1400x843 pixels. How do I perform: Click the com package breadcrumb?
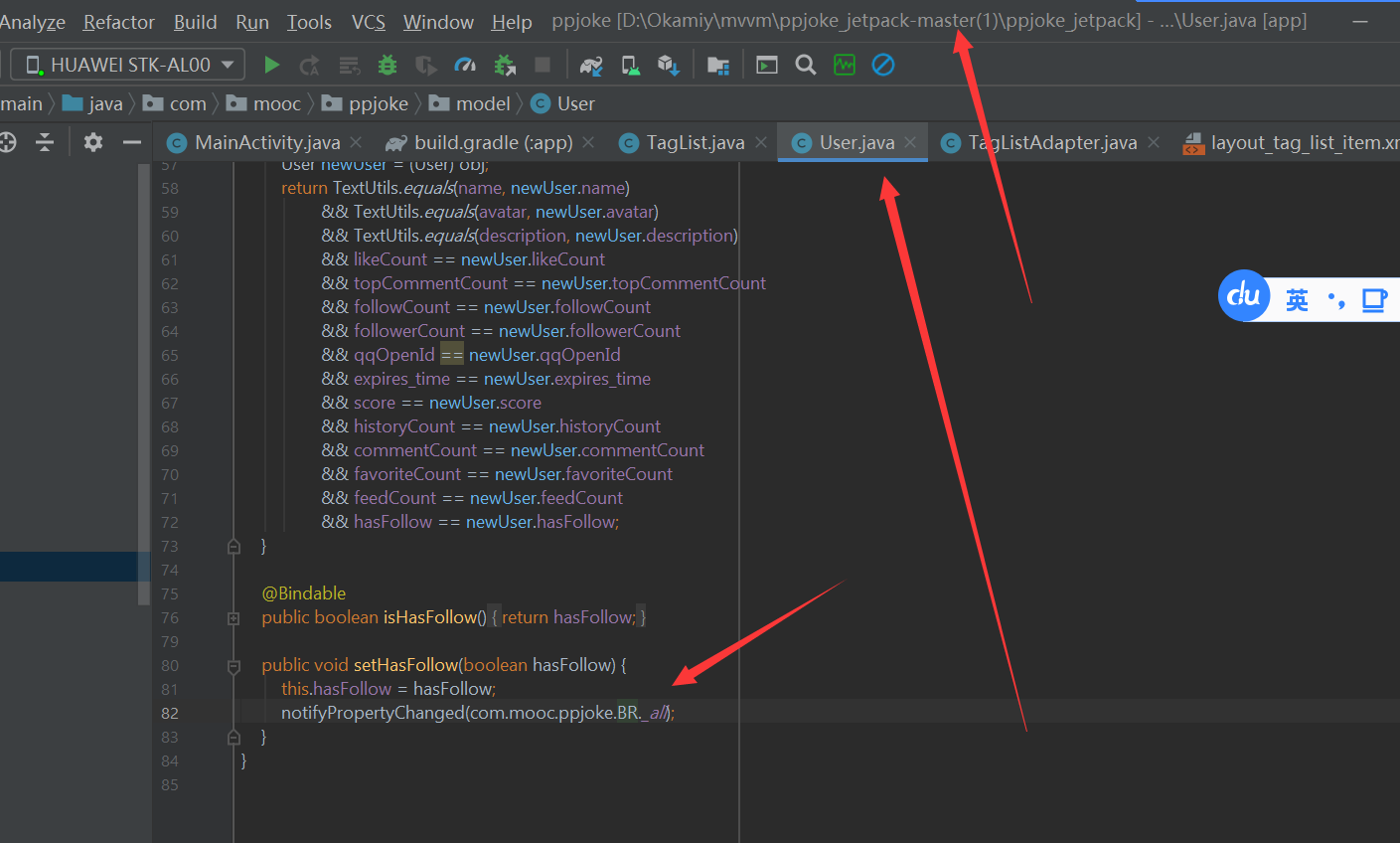pyautogui.click(x=175, y=103)
